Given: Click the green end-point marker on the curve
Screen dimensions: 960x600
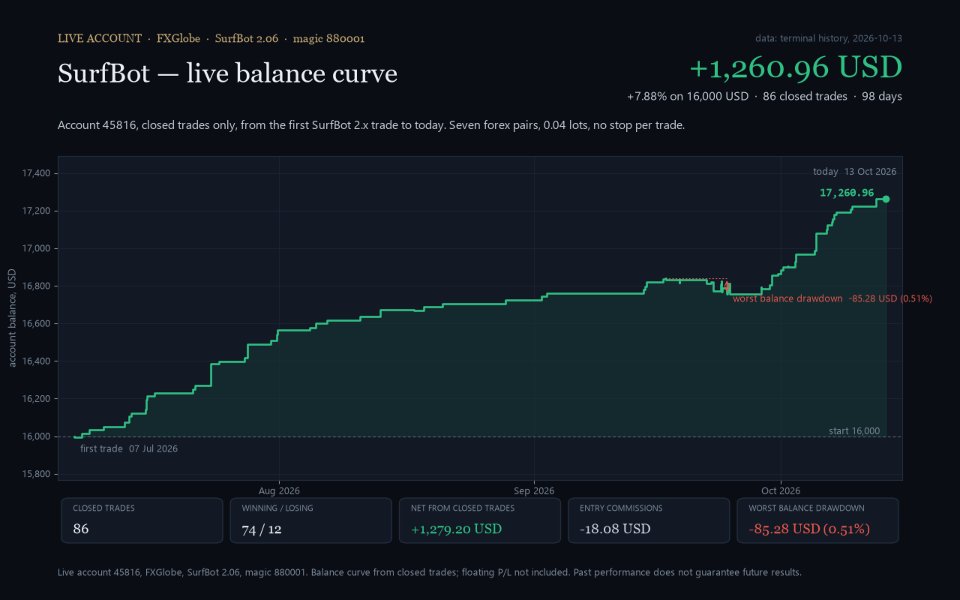Looking at the screenshot, I should 886,199.
